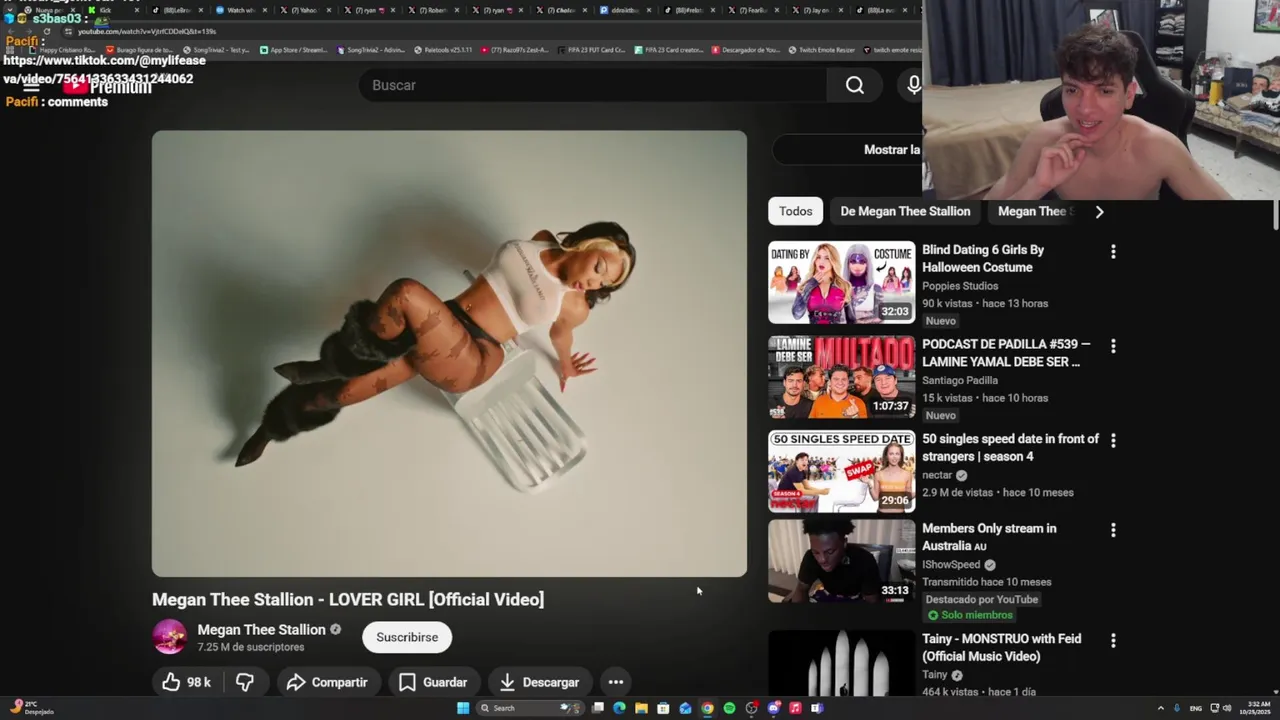Like the video with 98 k
The width and height of the screenshot is (1280, 720).
click(187, 682)
